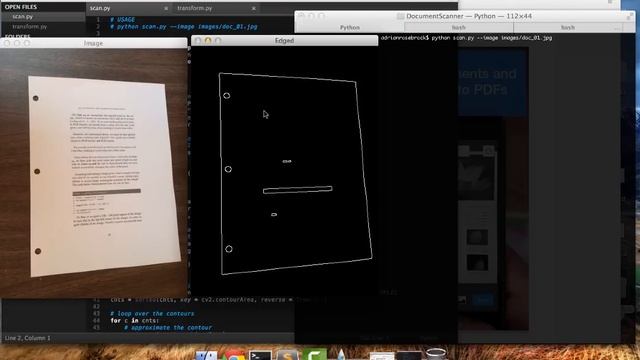Click the '# USAGE' comment on line 1
This screenshot has height=360, width=640.
click(122, 20)
